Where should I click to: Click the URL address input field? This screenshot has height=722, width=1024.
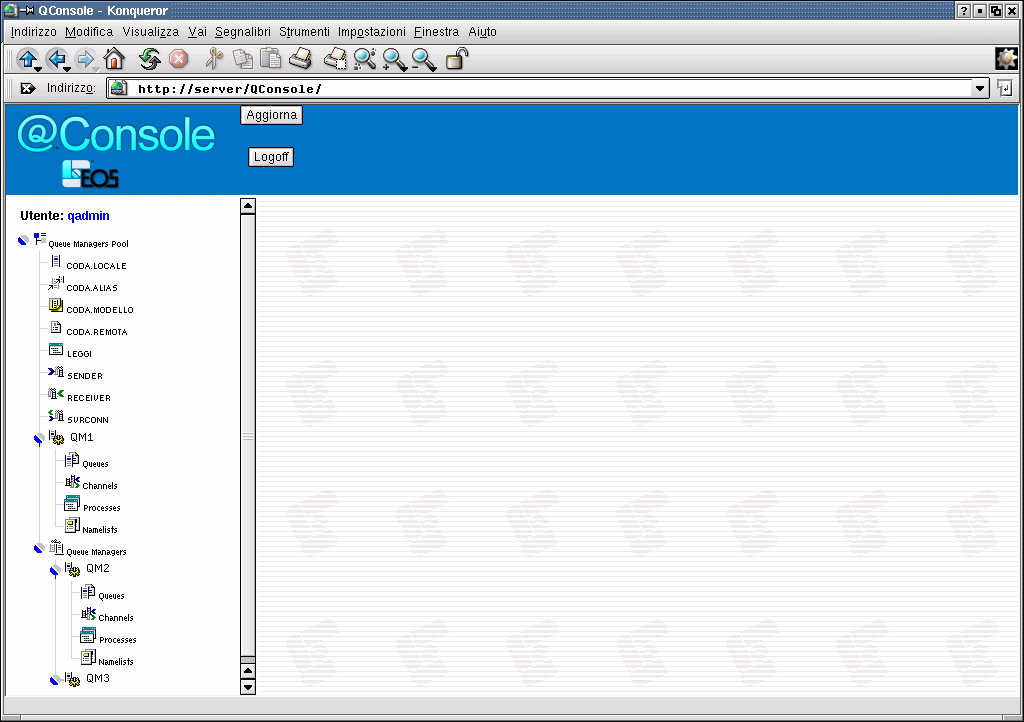click(550, 88)
